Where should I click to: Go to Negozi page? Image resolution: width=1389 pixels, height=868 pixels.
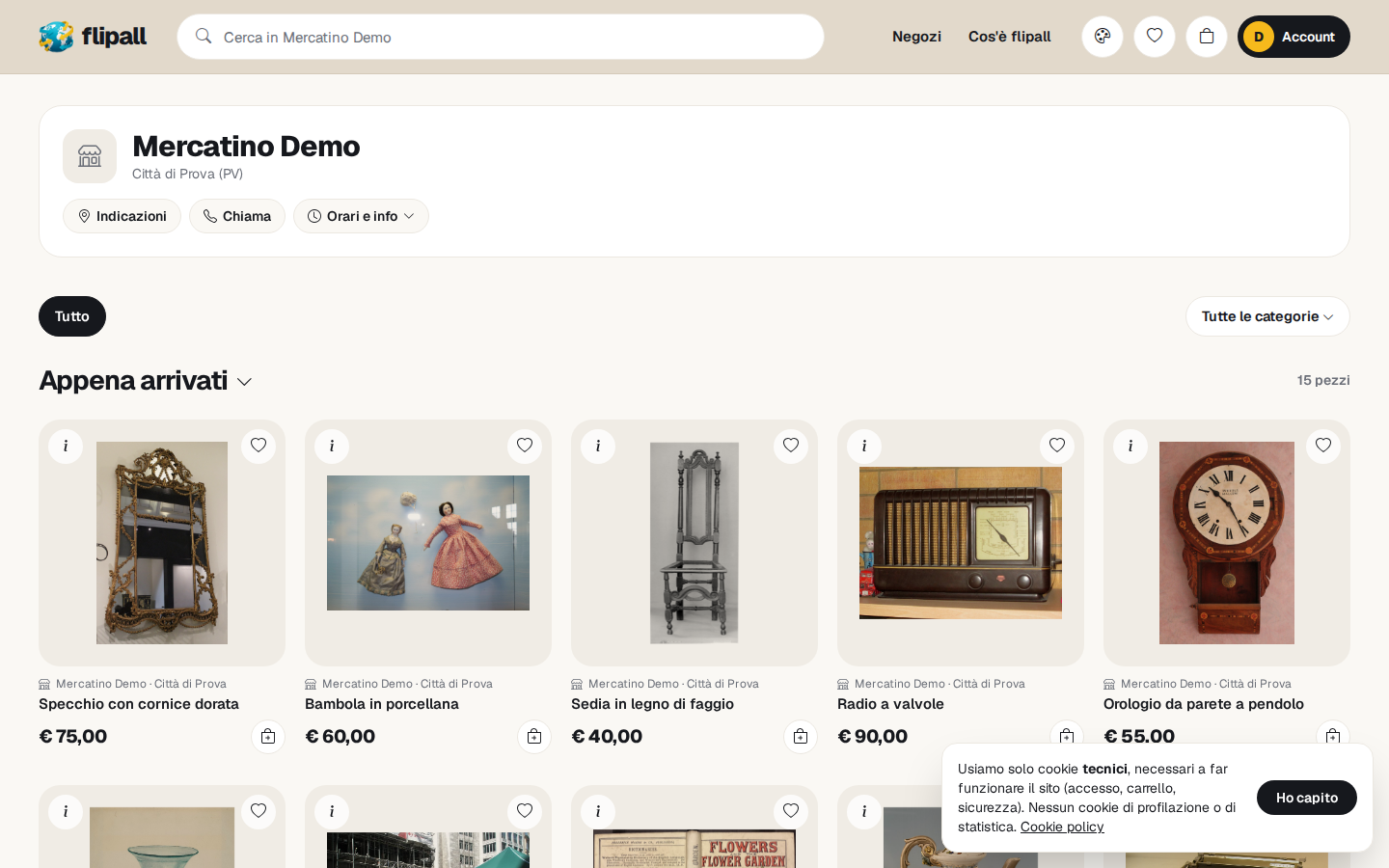tap(916, 37)
